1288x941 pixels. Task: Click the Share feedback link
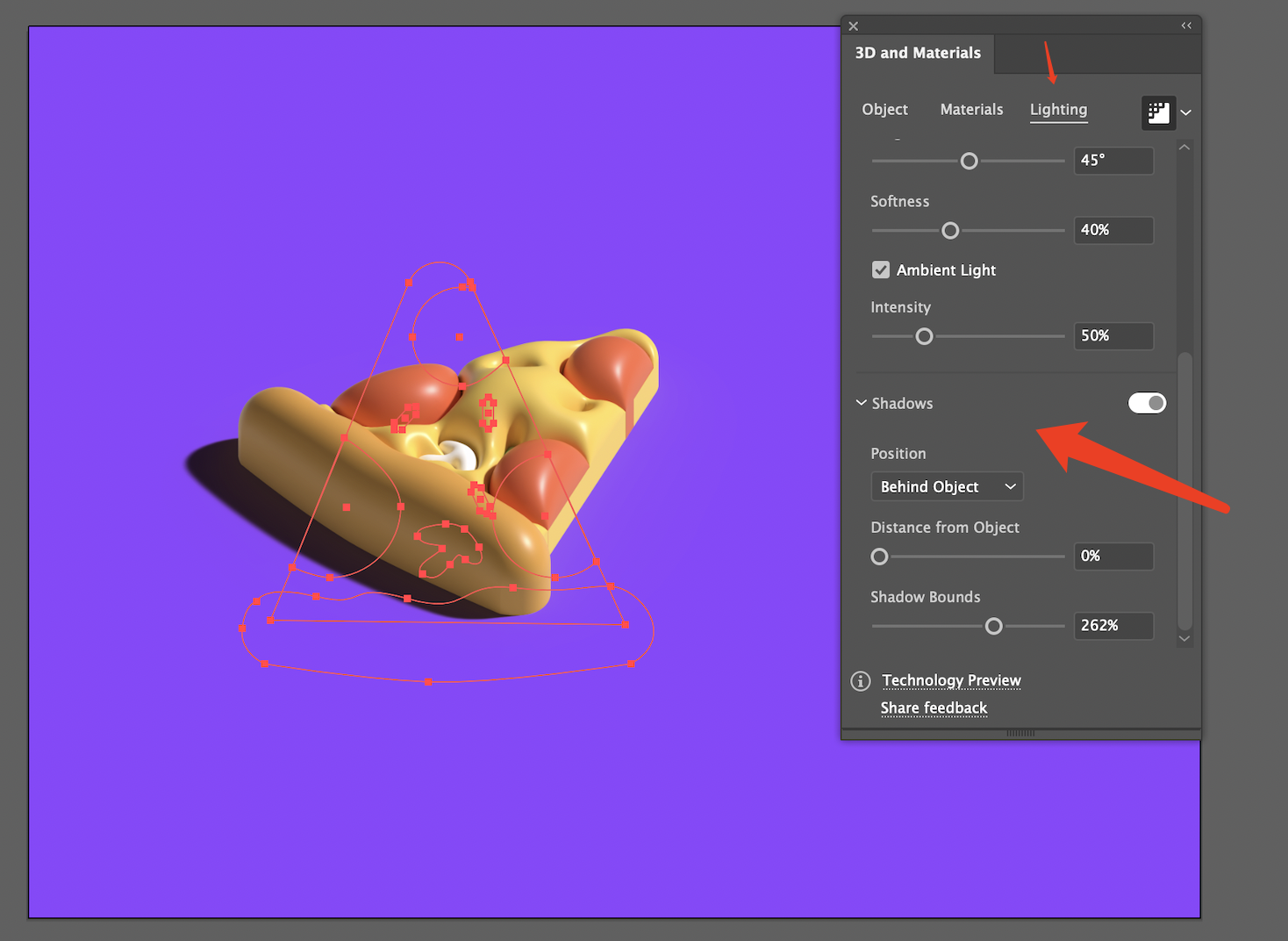click(934, 708)
